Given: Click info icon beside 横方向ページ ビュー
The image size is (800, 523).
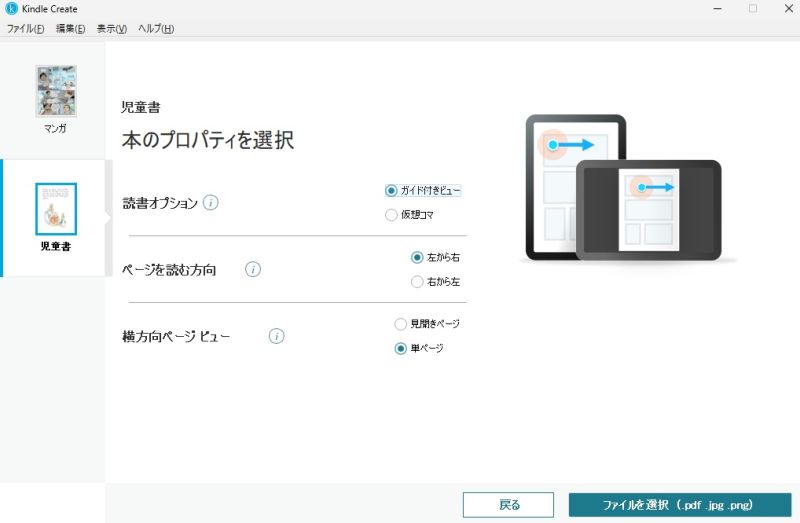Looking at the screenshot, I should [x=277, y=336].
